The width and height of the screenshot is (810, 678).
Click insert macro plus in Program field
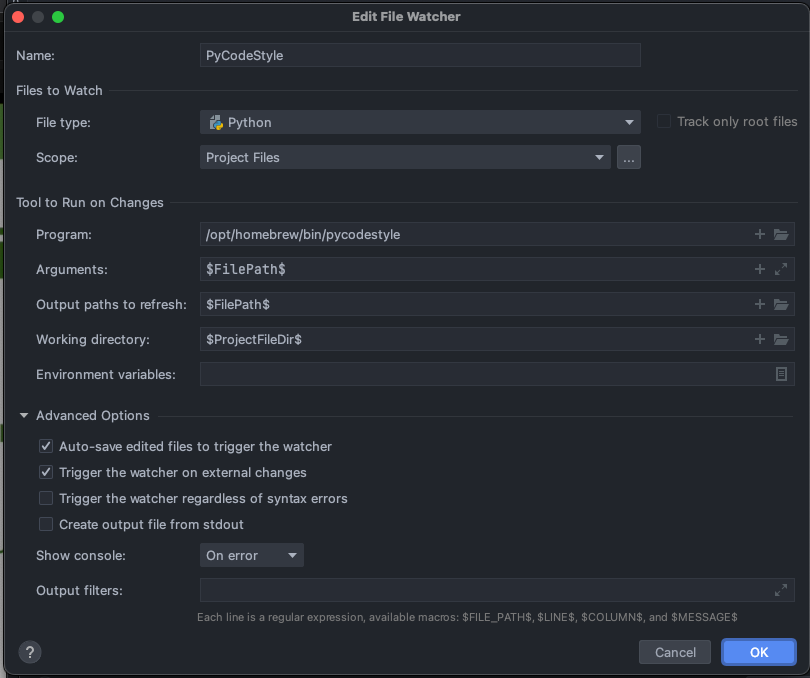(x=760, y=235)
